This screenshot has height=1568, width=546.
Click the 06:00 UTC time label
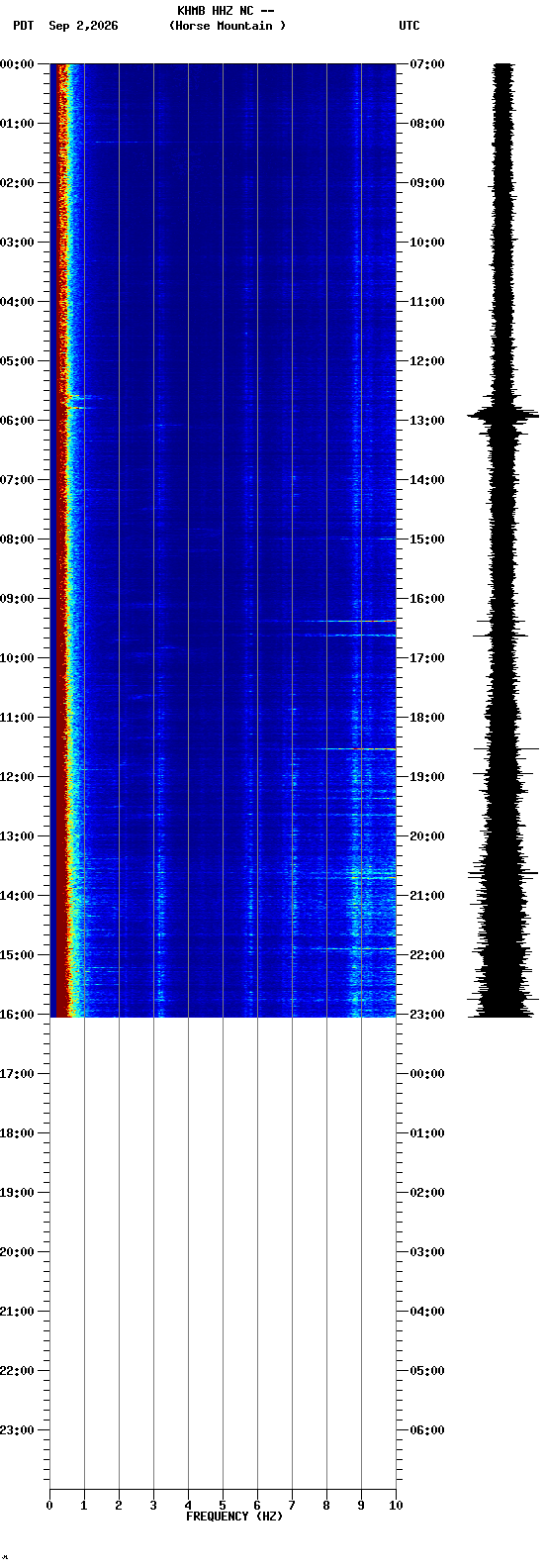pyautogui.click(x=427, y=1430)
